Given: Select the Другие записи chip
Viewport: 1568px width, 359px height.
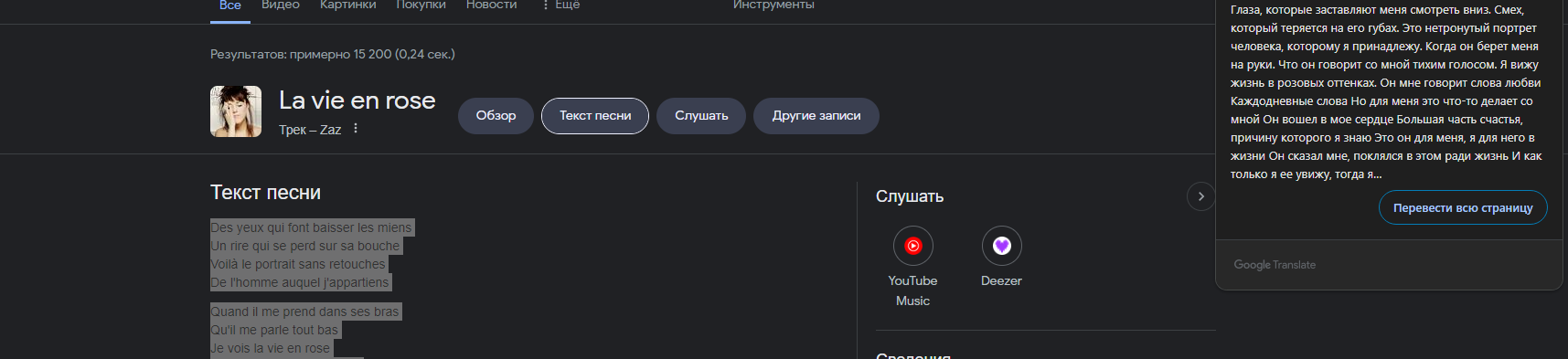Looking at the screenshot, I should [816, 116].
